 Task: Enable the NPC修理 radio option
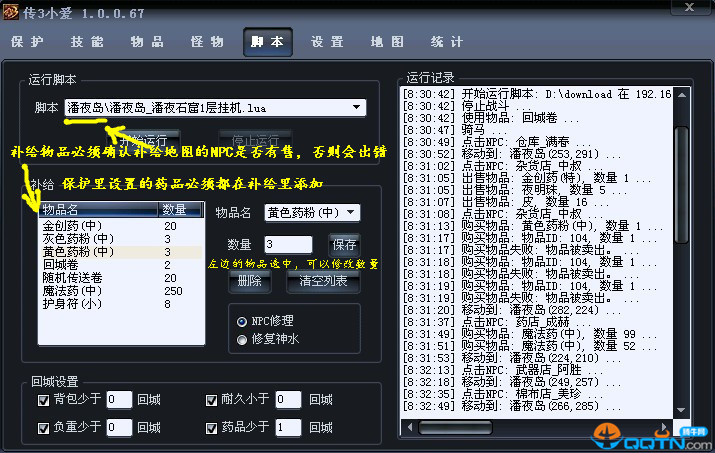point(241,322)
